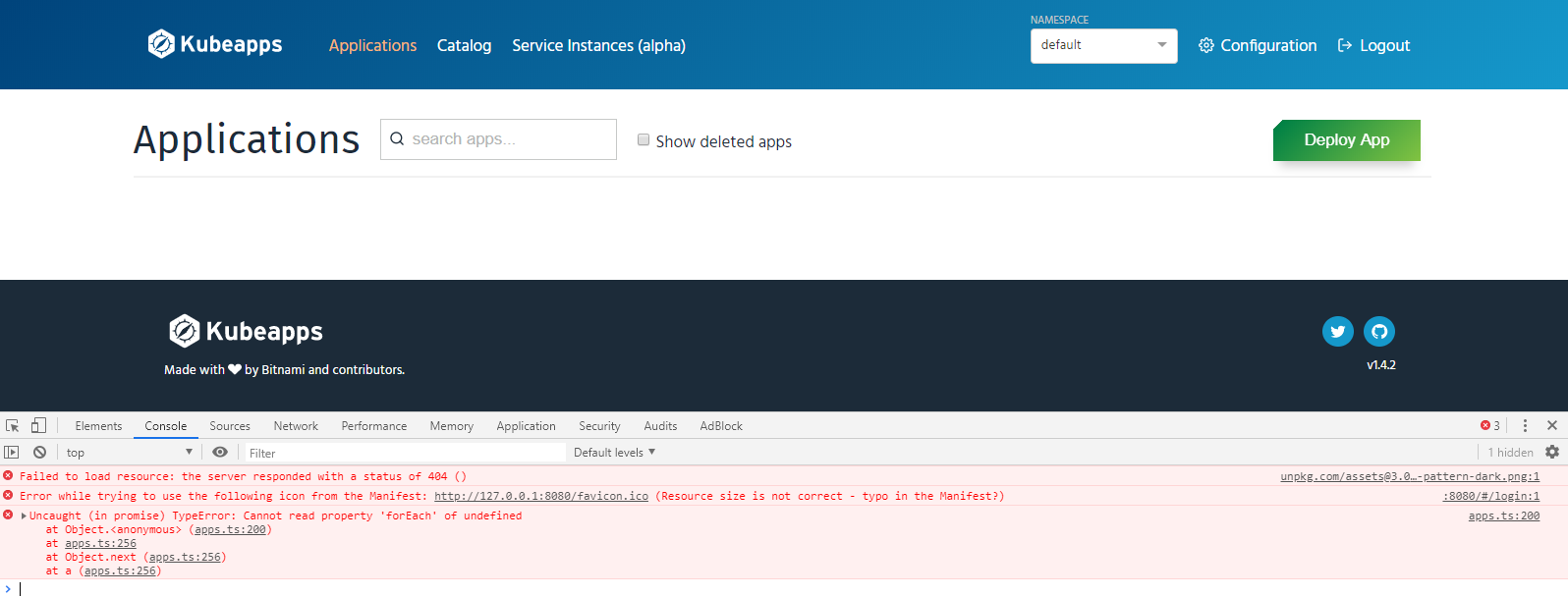Open apps.ts:200 in Object.anonymous line
Screen dimensions: 1568x597
click(x=230, y=529)
